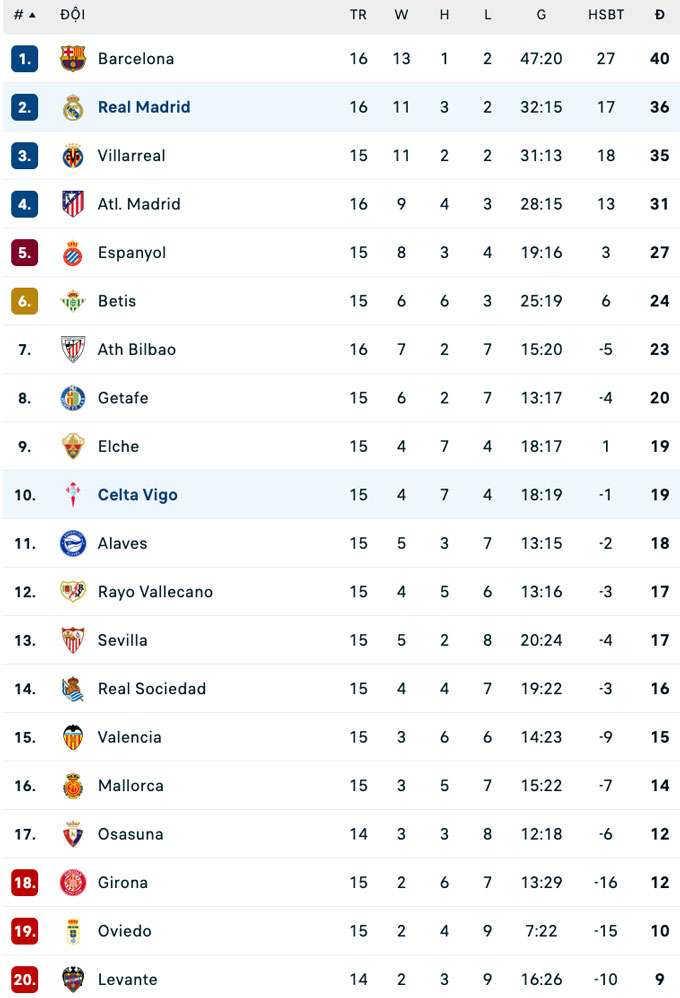Click the red rank 18 relegation badge
Viewport: 680px width, 998px height.
[25, 883]
